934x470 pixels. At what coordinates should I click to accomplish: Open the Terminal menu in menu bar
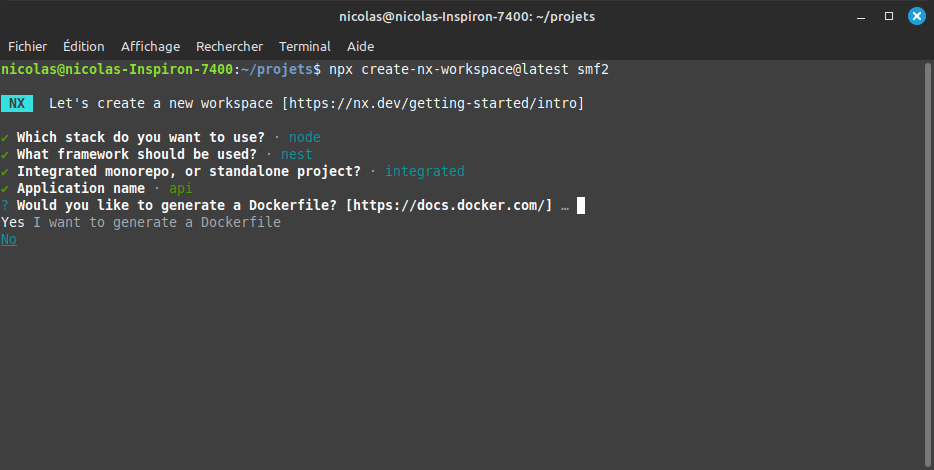coord(304,46)
